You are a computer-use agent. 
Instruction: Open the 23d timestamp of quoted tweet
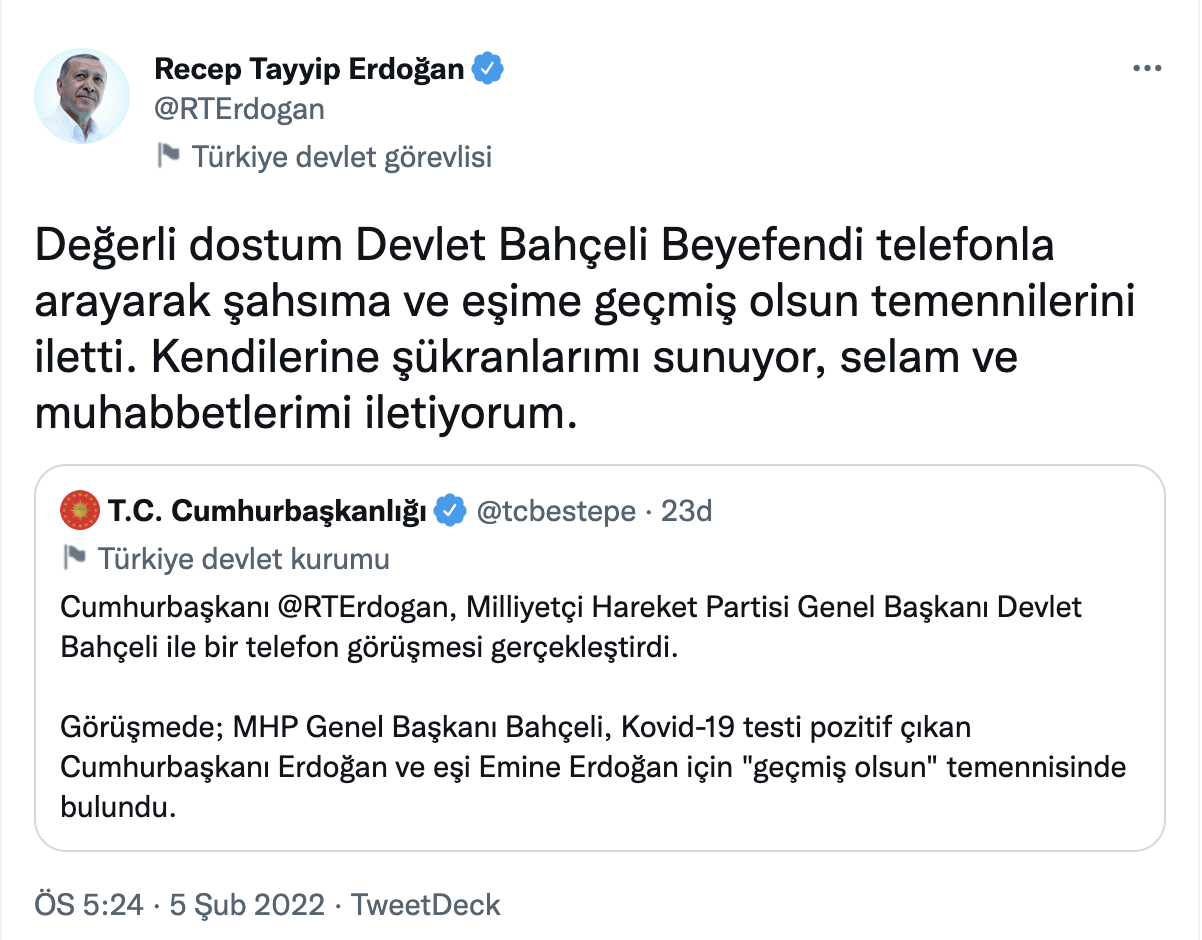687,511
